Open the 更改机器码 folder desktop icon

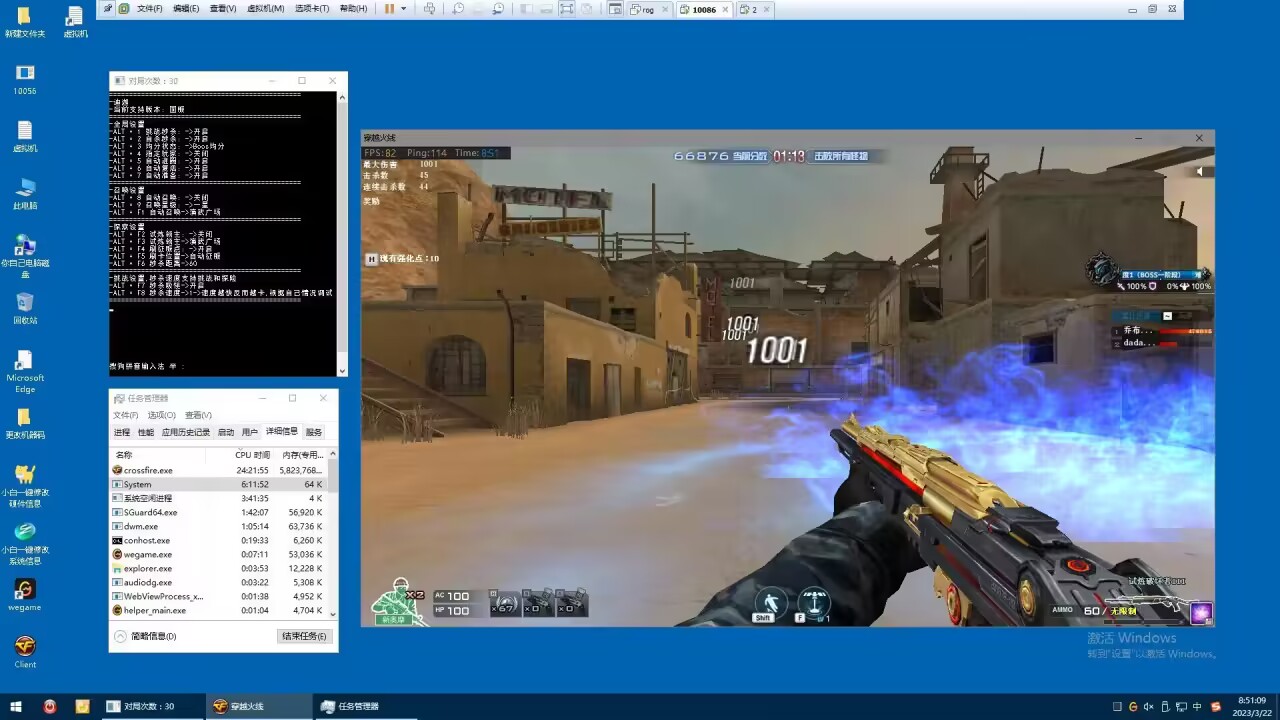pos(25,423)
